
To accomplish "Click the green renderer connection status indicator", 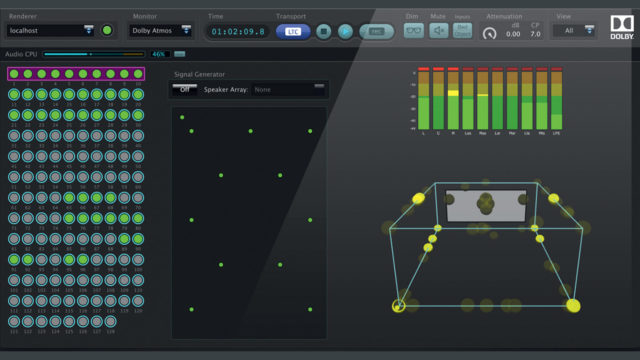I will (x=107, y=30).
